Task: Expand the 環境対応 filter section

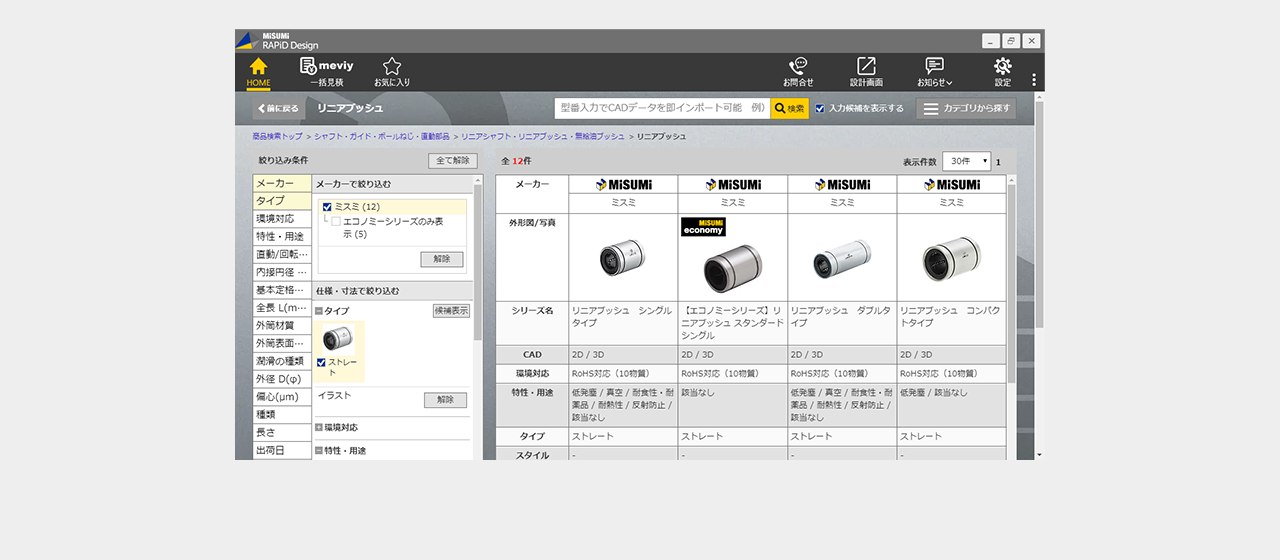Action: point(319,427)
